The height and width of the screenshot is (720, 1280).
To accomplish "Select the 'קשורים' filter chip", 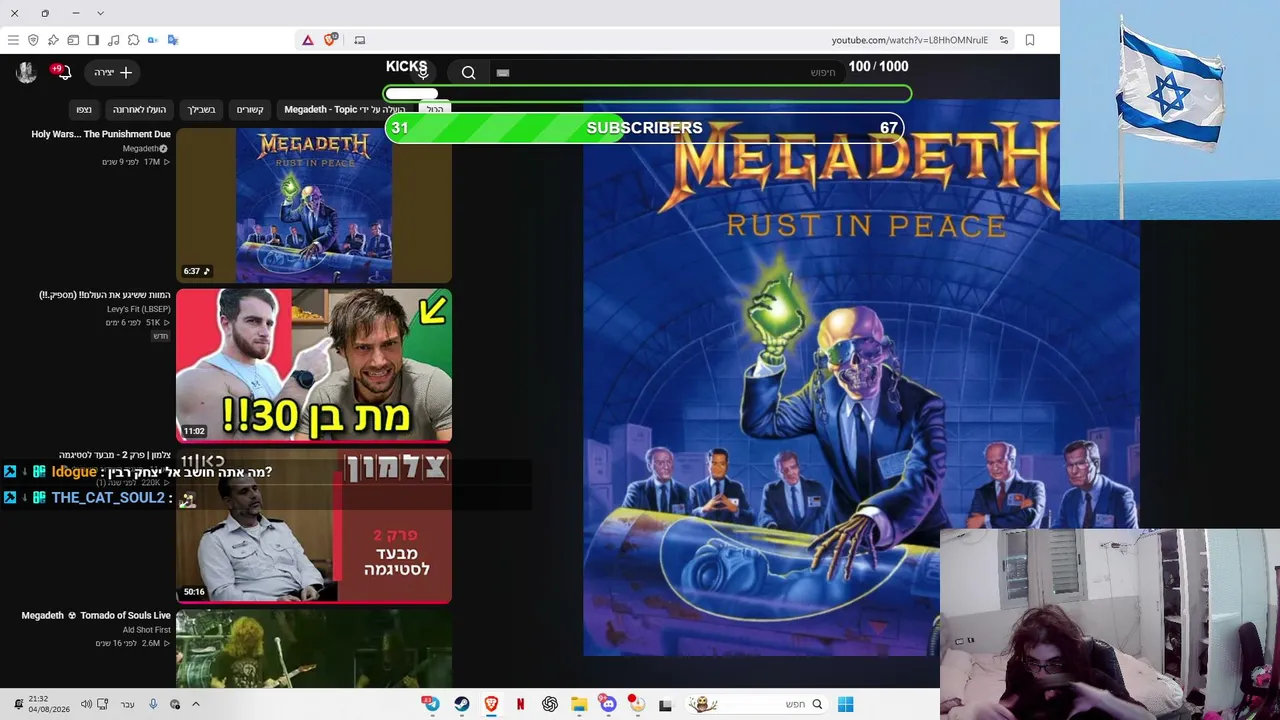I will (x=250, y=109).
